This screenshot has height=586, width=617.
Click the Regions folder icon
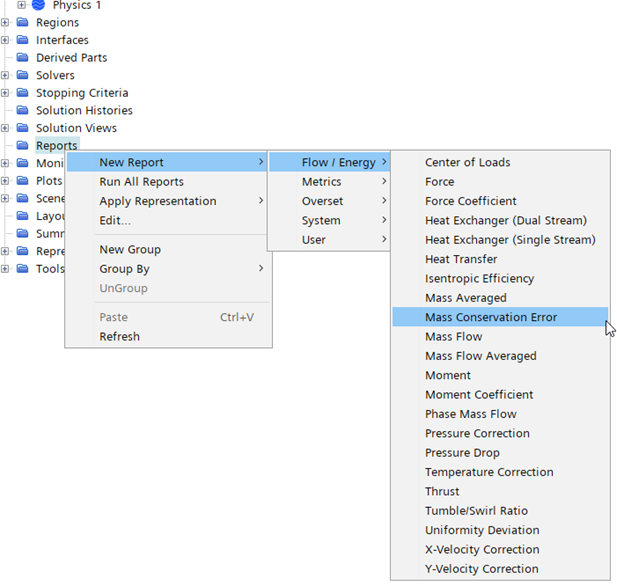coord(22,23)
